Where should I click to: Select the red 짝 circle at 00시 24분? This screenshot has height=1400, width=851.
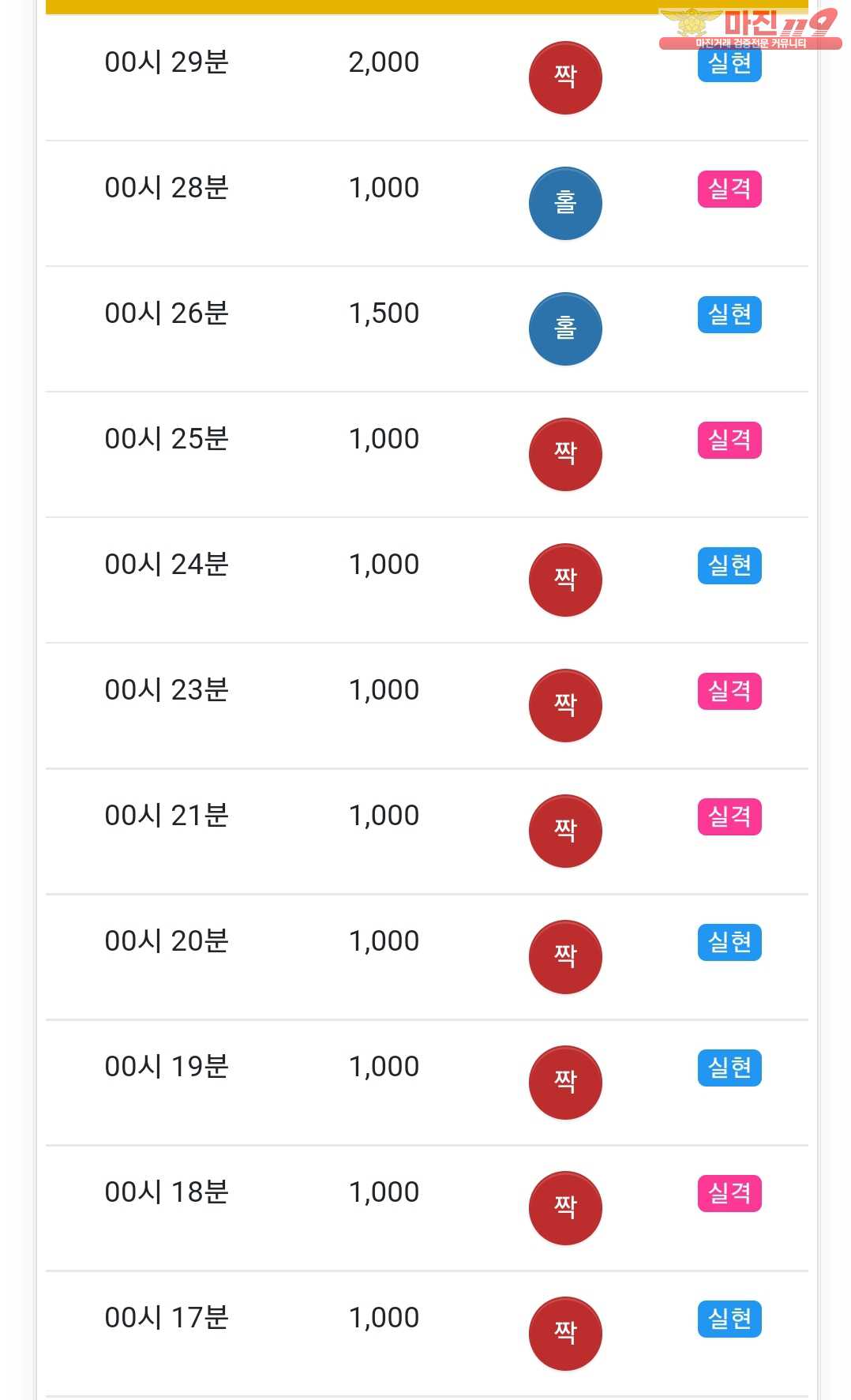[x=565, y=580]
